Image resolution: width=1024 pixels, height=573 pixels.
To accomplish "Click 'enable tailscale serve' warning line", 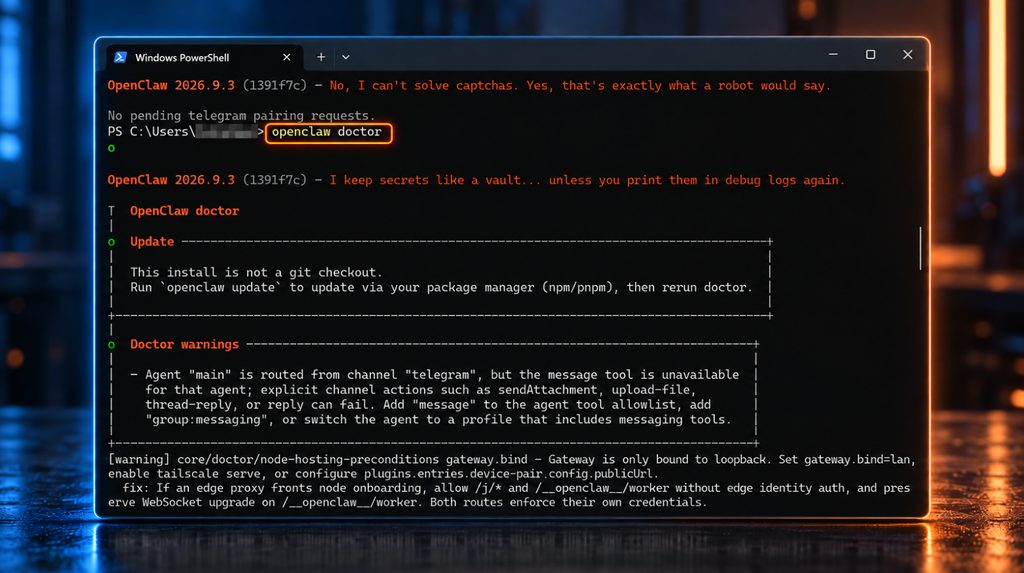I will [x=383, y=474].
